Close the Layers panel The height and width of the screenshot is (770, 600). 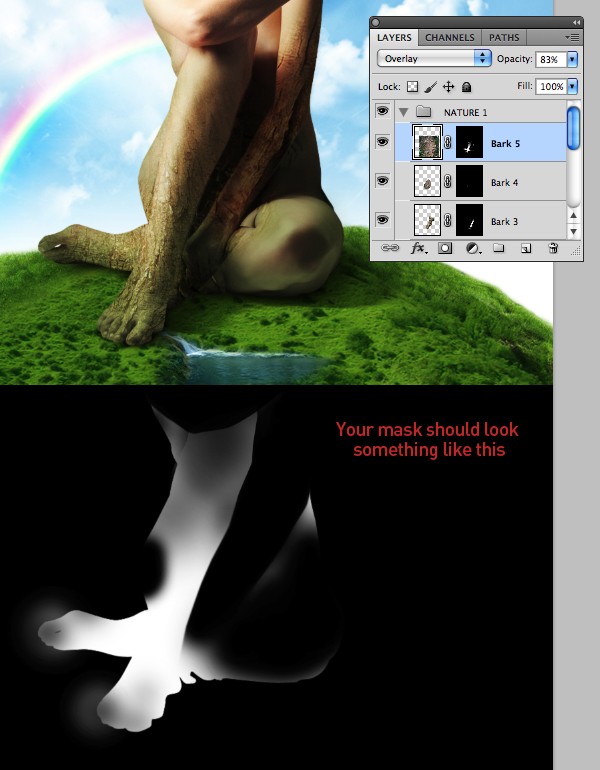coord(376,22)
